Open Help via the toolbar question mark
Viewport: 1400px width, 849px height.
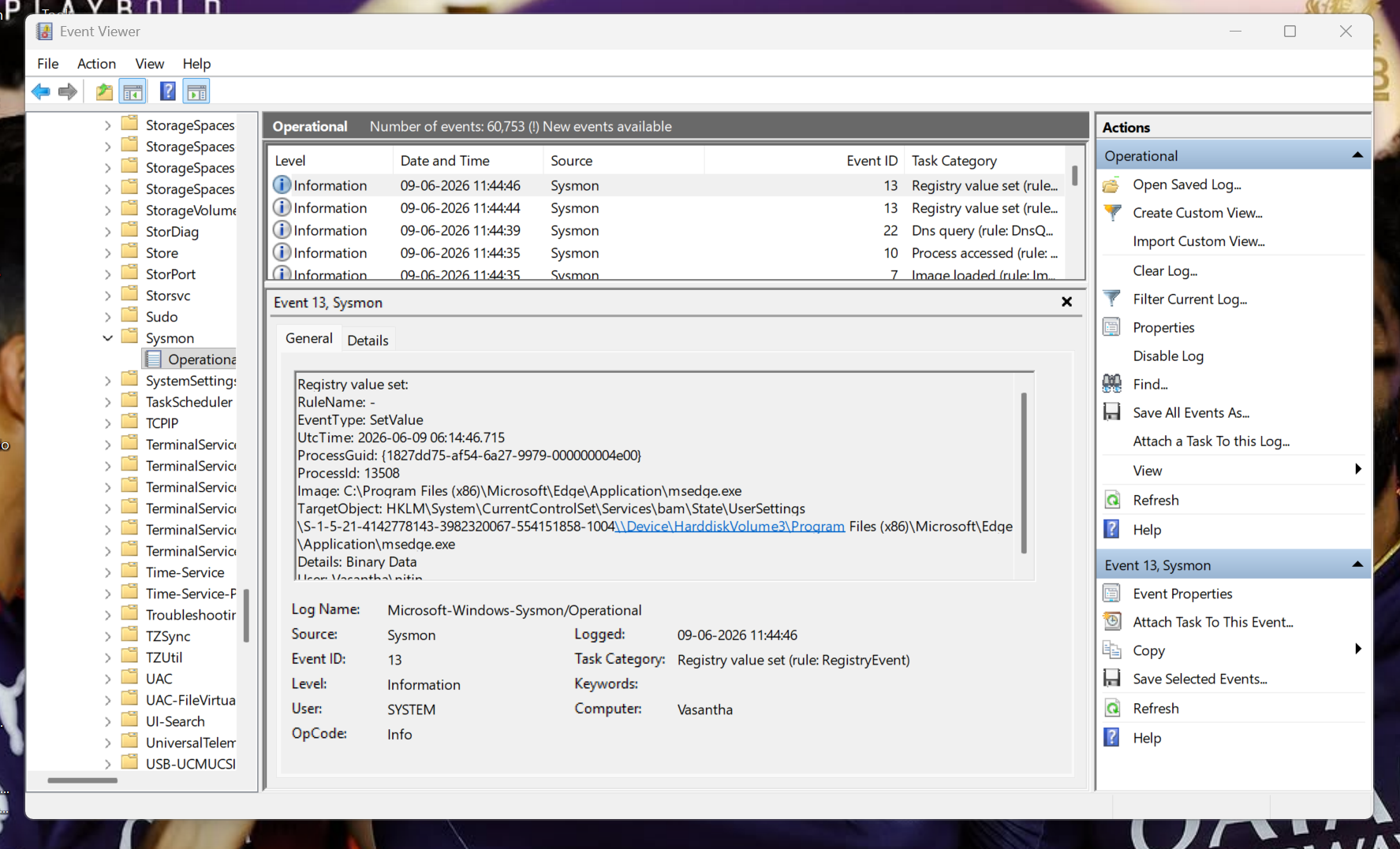[167, 91]
